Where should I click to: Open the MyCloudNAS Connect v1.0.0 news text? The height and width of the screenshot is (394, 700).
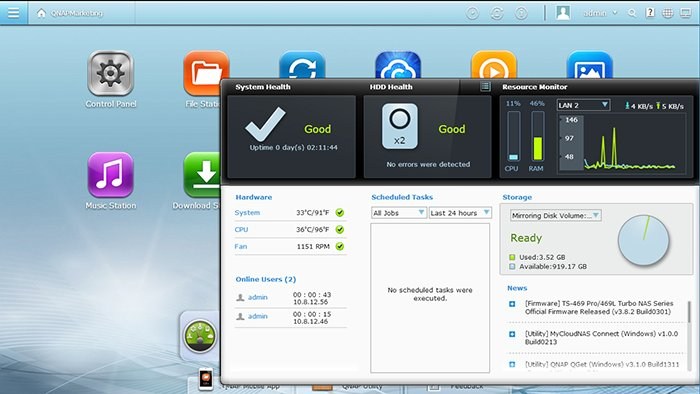pos(601,338)
